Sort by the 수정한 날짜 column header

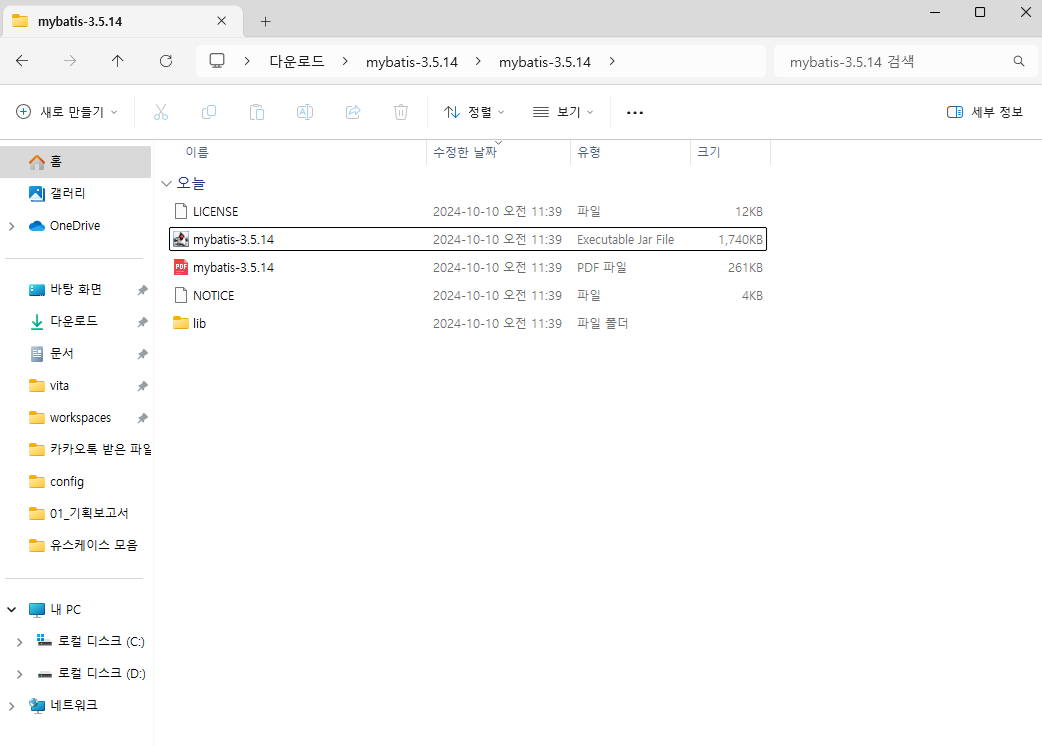(465, 152)
